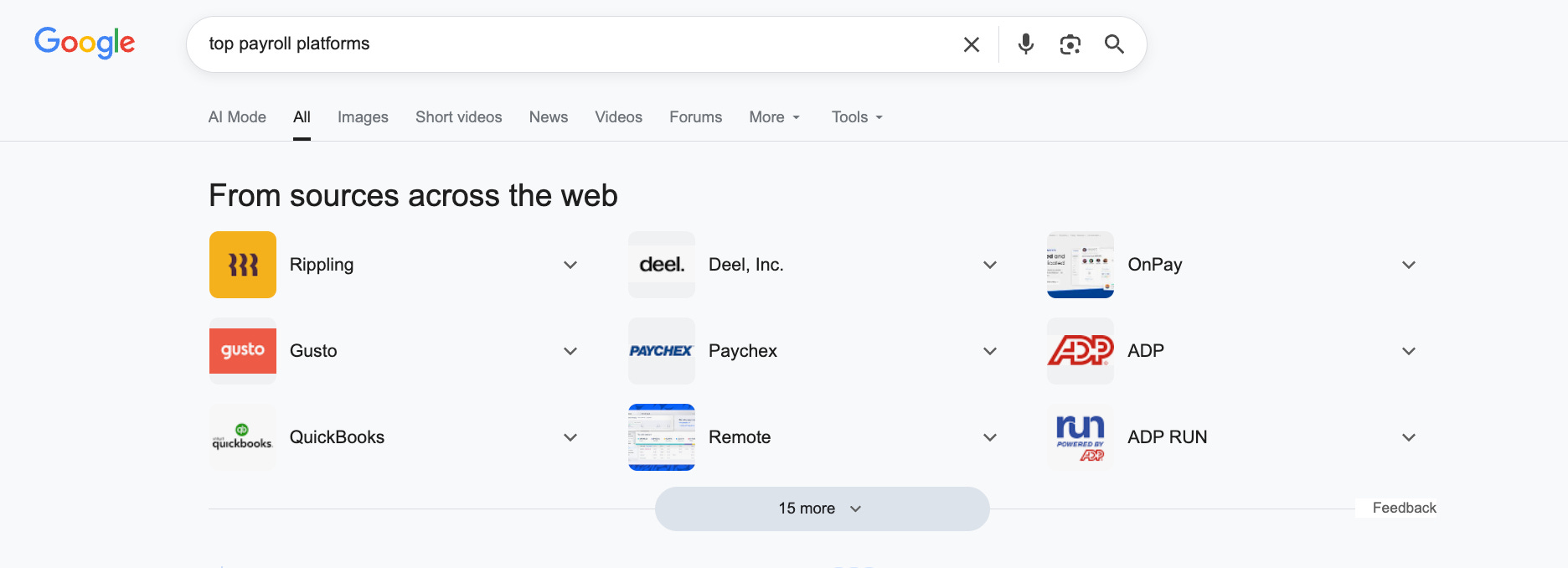
Task: Expand the Gusto entry chevron
Action: pos(570,351)
